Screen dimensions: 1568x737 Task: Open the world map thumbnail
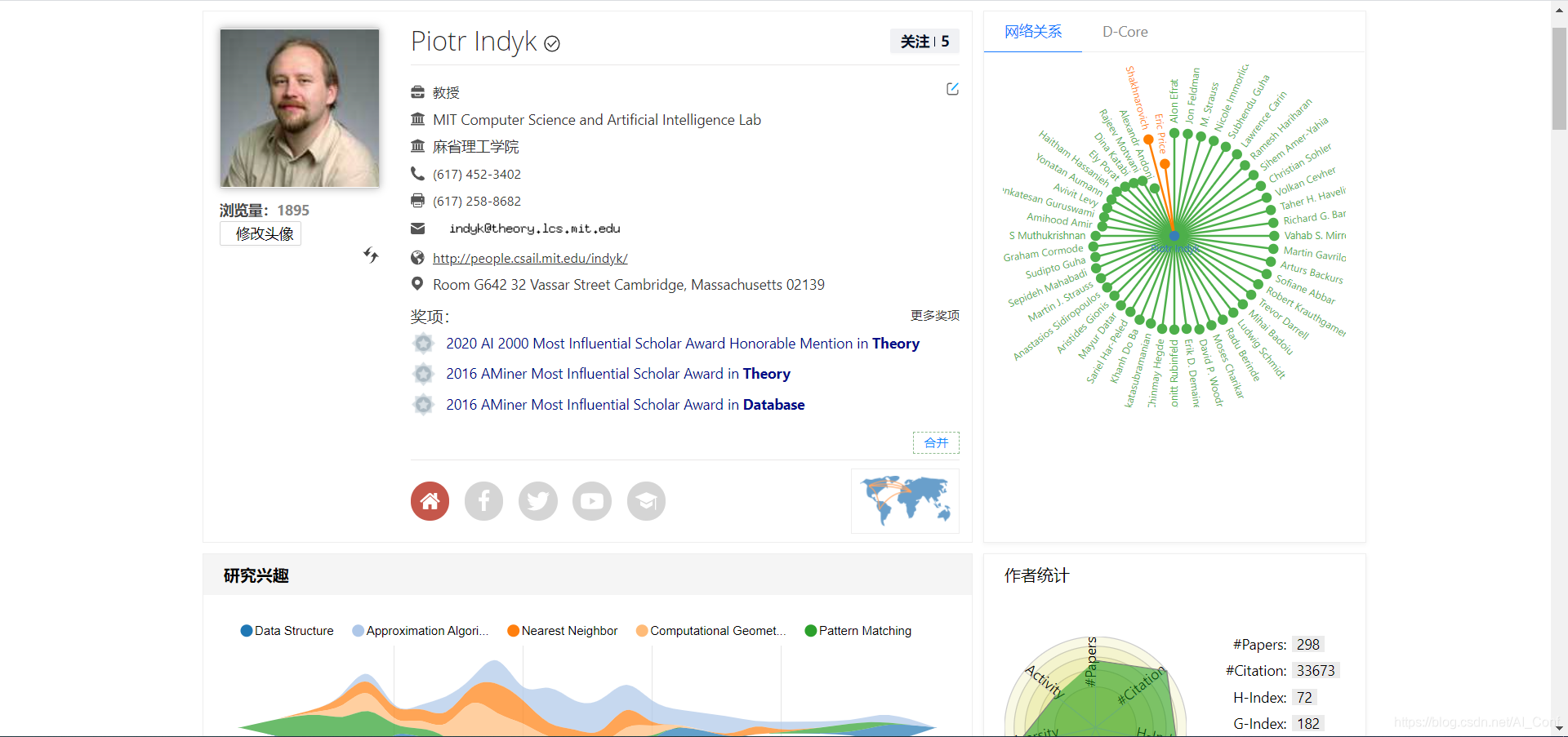click(905, 500)
